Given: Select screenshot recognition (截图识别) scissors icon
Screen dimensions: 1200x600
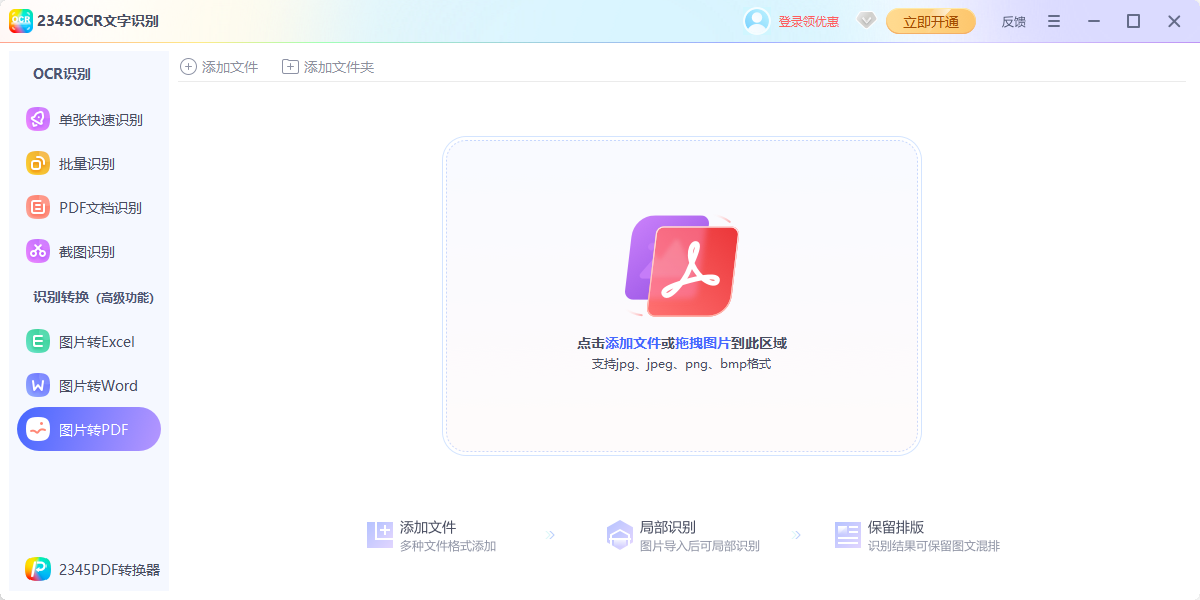Looking at the screenshot, I should (x=38, y=252).
